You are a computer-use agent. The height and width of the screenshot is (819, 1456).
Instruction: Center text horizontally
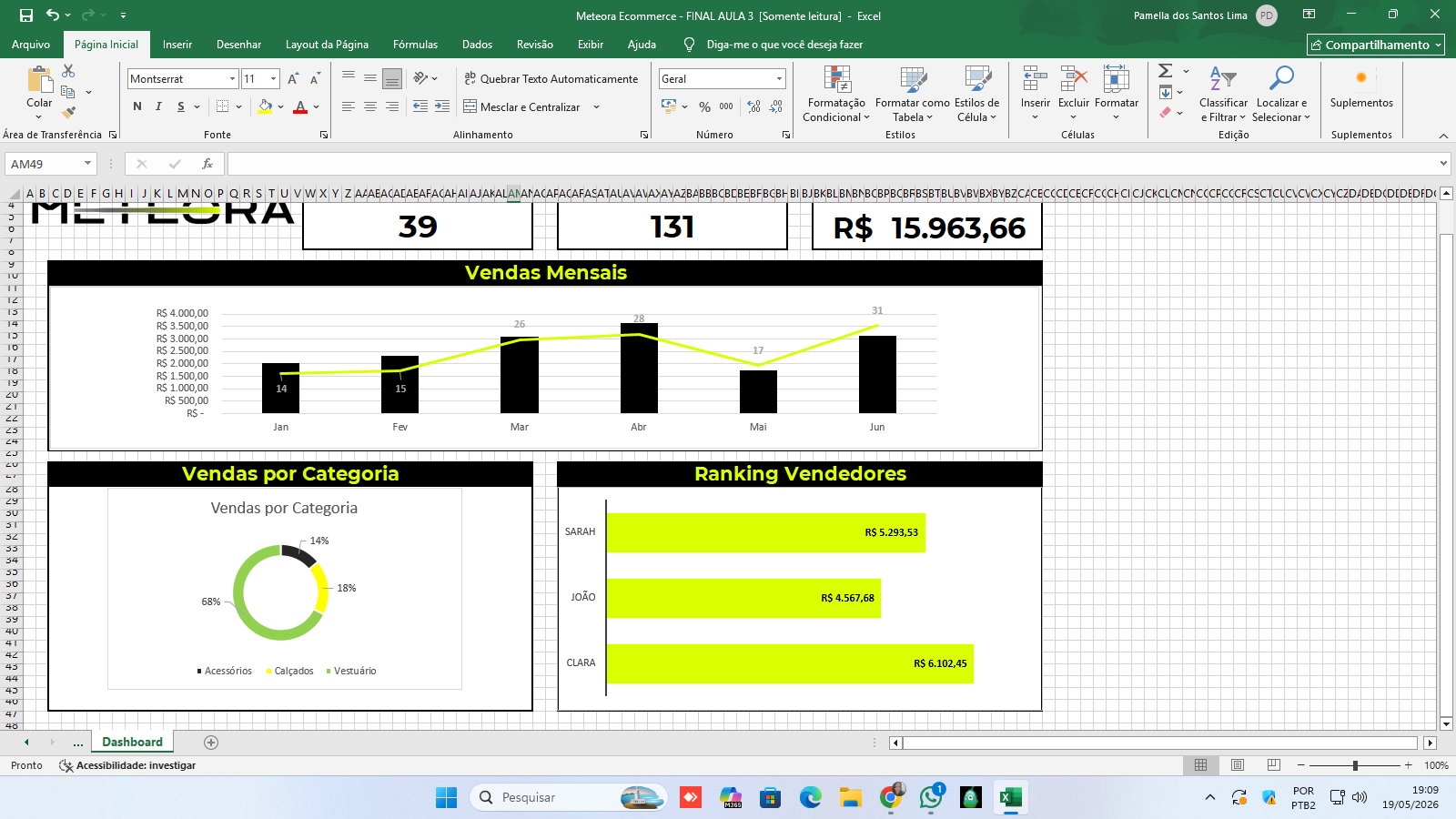click(x=370, y=106)
